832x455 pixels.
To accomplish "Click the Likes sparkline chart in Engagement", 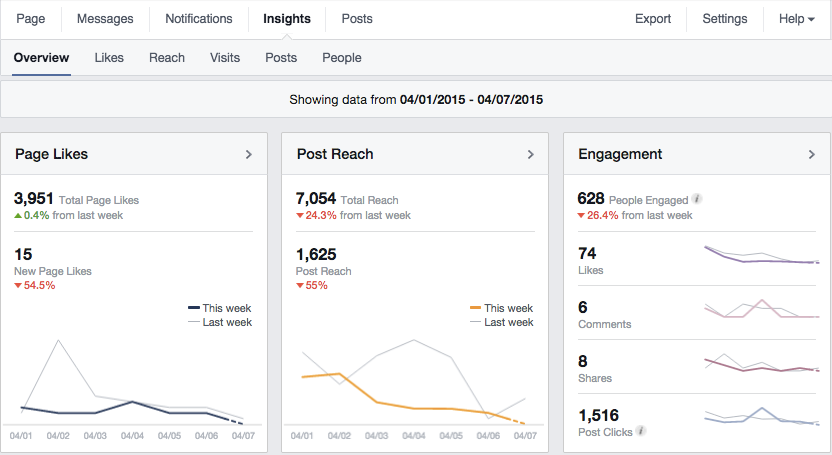I will (x=762, y=257).
